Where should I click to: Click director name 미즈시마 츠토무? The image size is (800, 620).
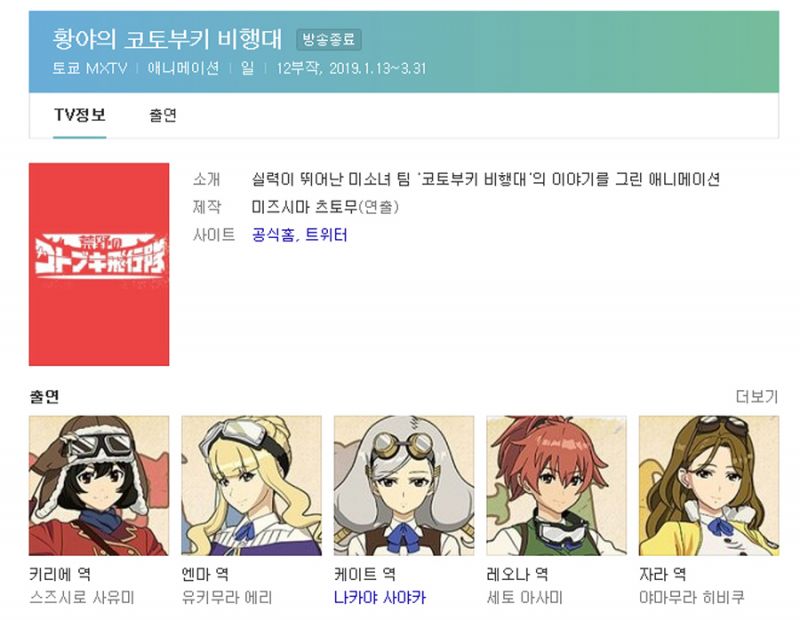(305, 207)
